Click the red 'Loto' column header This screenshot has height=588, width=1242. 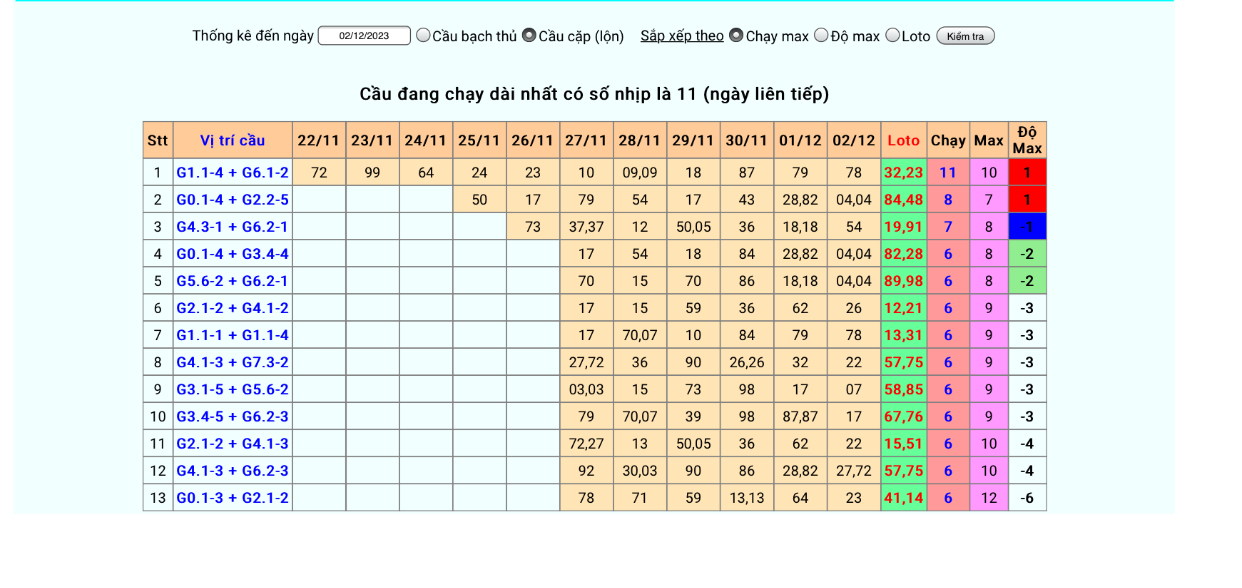[903, 141]
